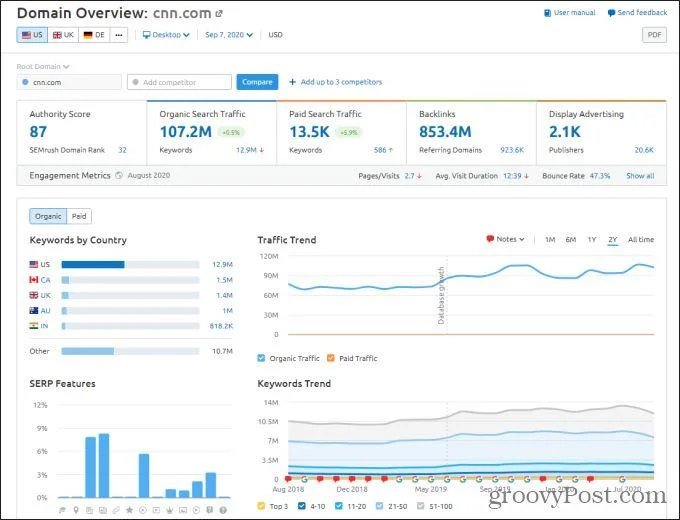
Task: Click the star reviews SERP feature icon
Action: coord(129,510)
